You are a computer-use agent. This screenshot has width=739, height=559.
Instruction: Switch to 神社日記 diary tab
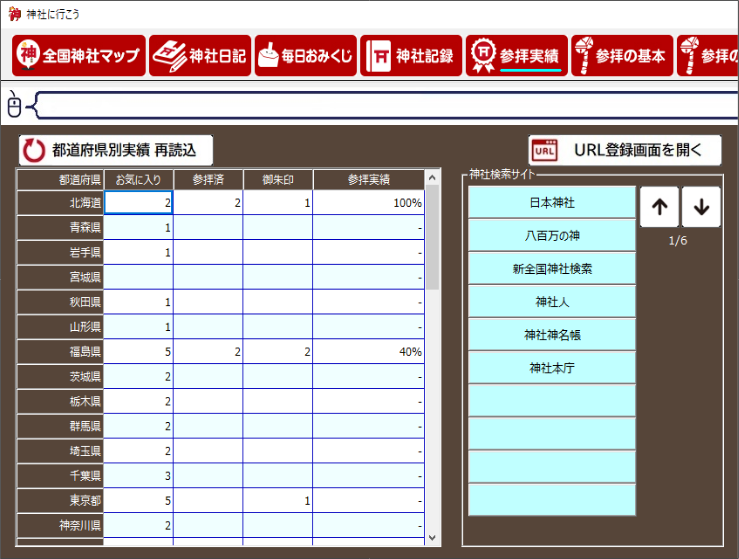point(199,56)
